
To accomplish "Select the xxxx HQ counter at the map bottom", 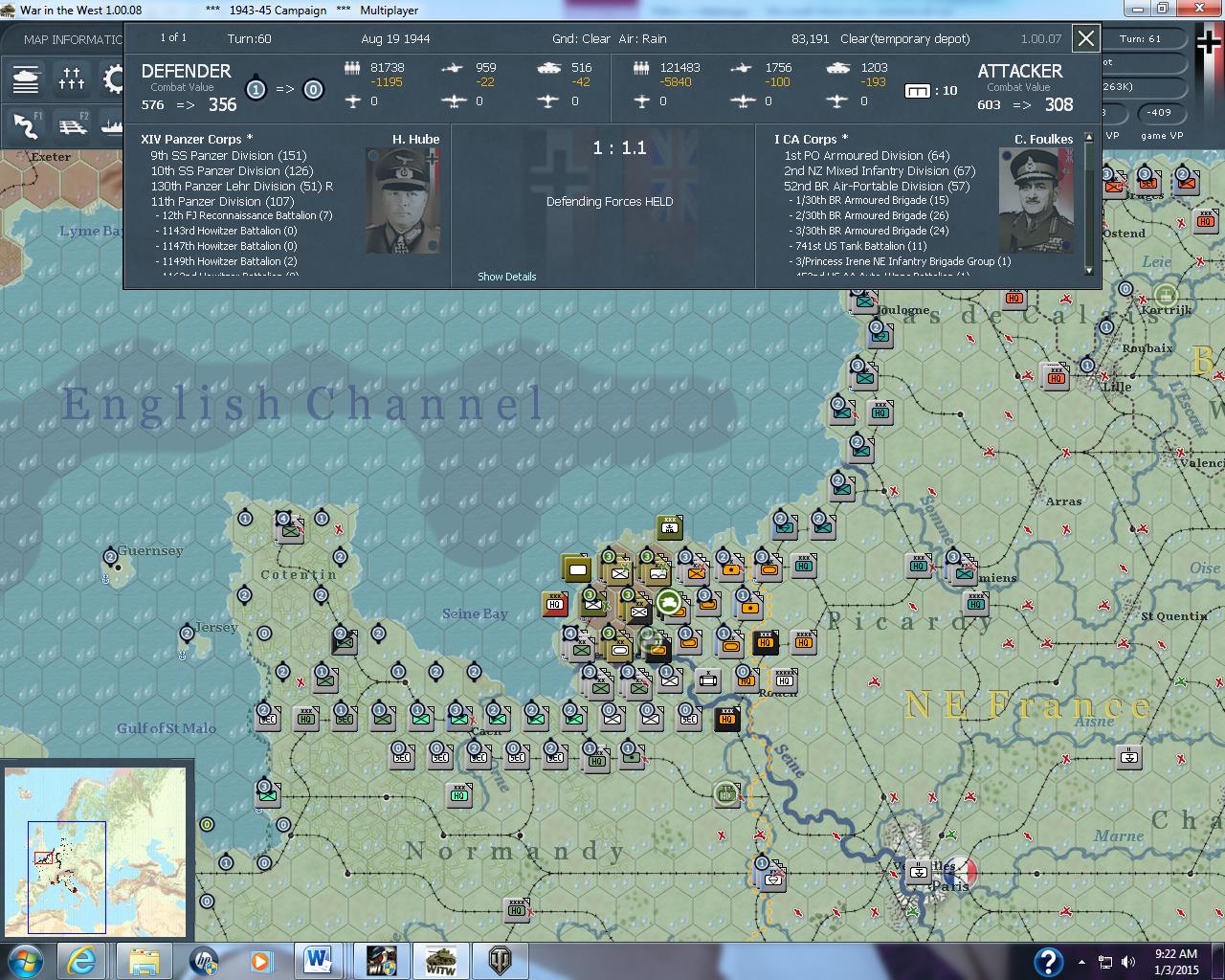I will [517, 909].
